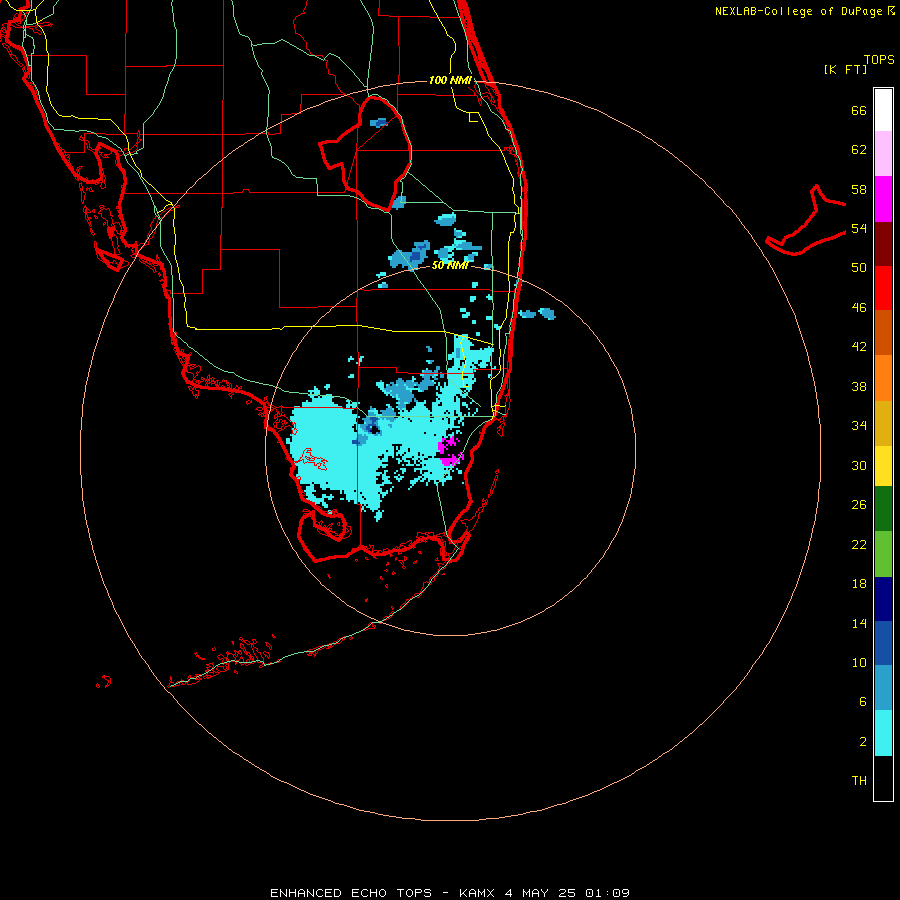The width and height of the screenshot is (900, 900).
Task: Select the dark green legend swatch
Action: point(883,509)
